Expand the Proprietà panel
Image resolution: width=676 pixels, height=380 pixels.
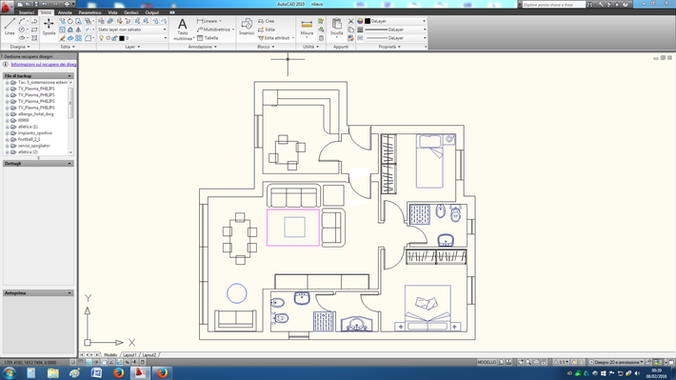389,47
